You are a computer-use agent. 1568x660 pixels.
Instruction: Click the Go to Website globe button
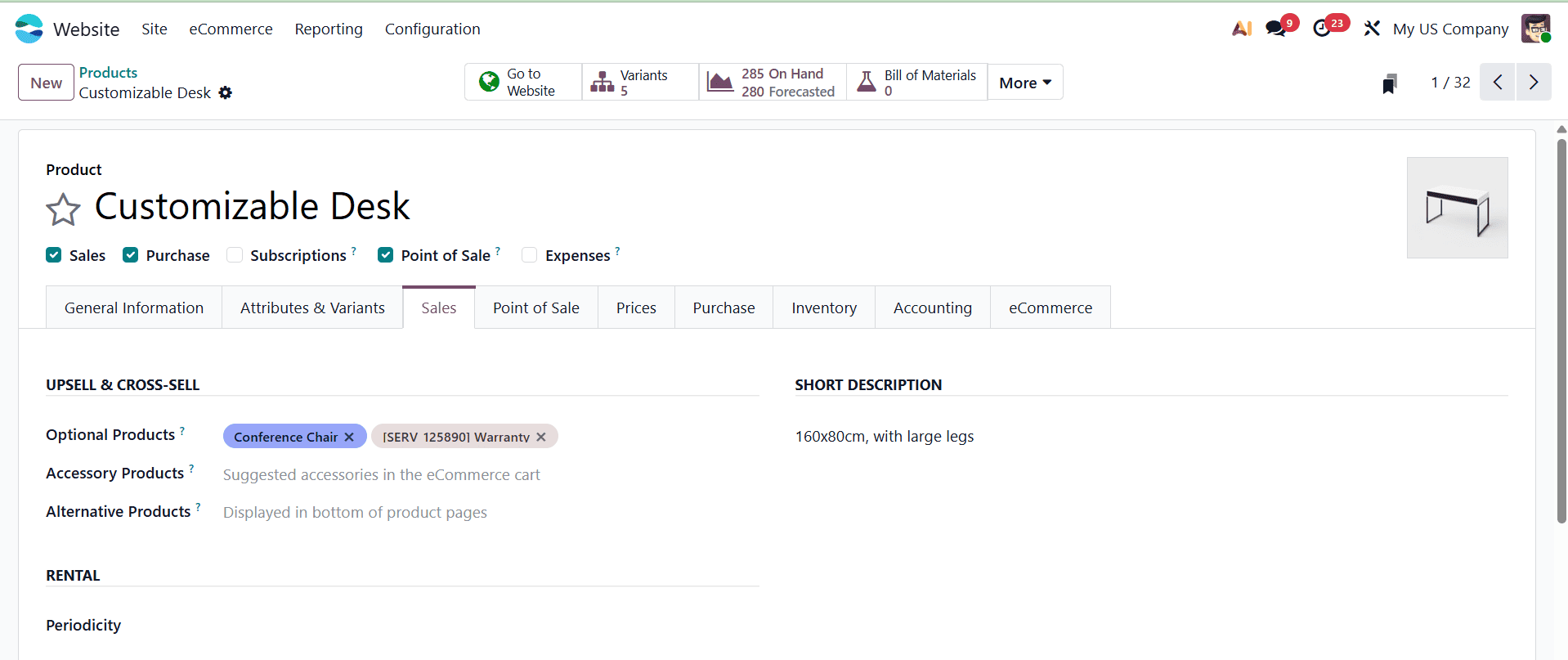[523, 82]
